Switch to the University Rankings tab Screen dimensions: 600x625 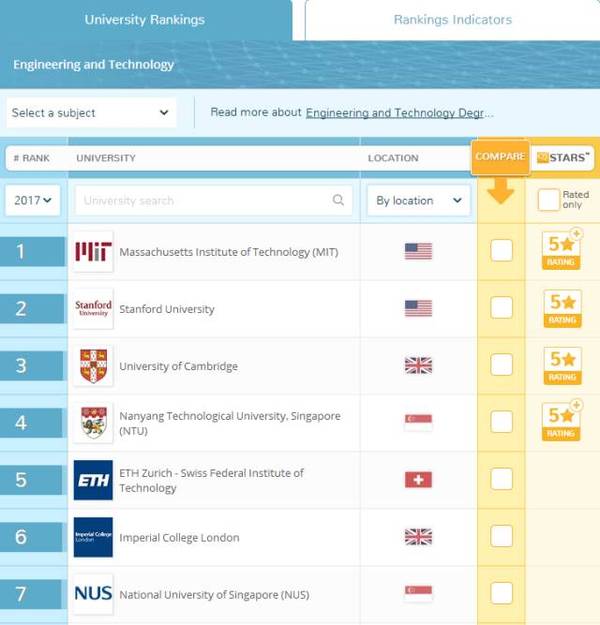(x=145, y=20)
